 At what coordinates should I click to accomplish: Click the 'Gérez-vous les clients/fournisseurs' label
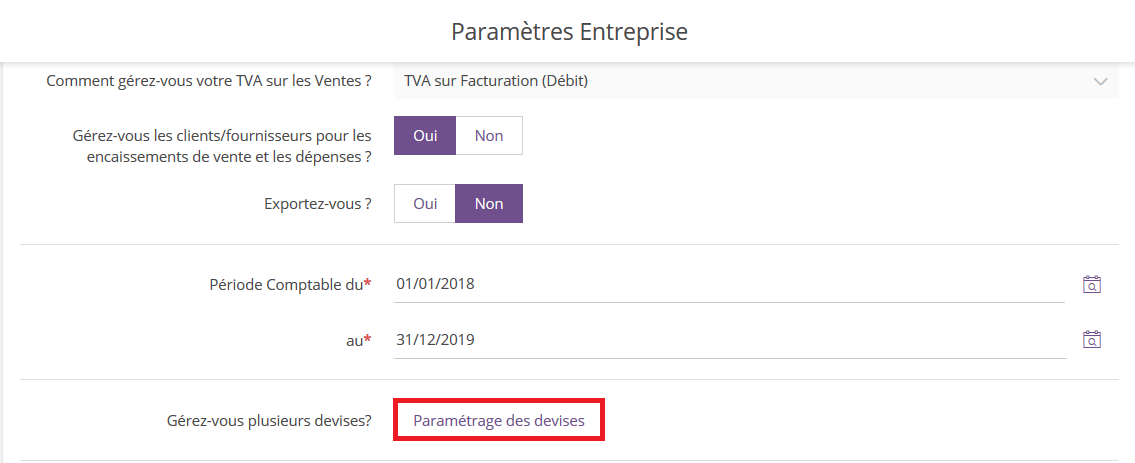[x=222, y=145]
